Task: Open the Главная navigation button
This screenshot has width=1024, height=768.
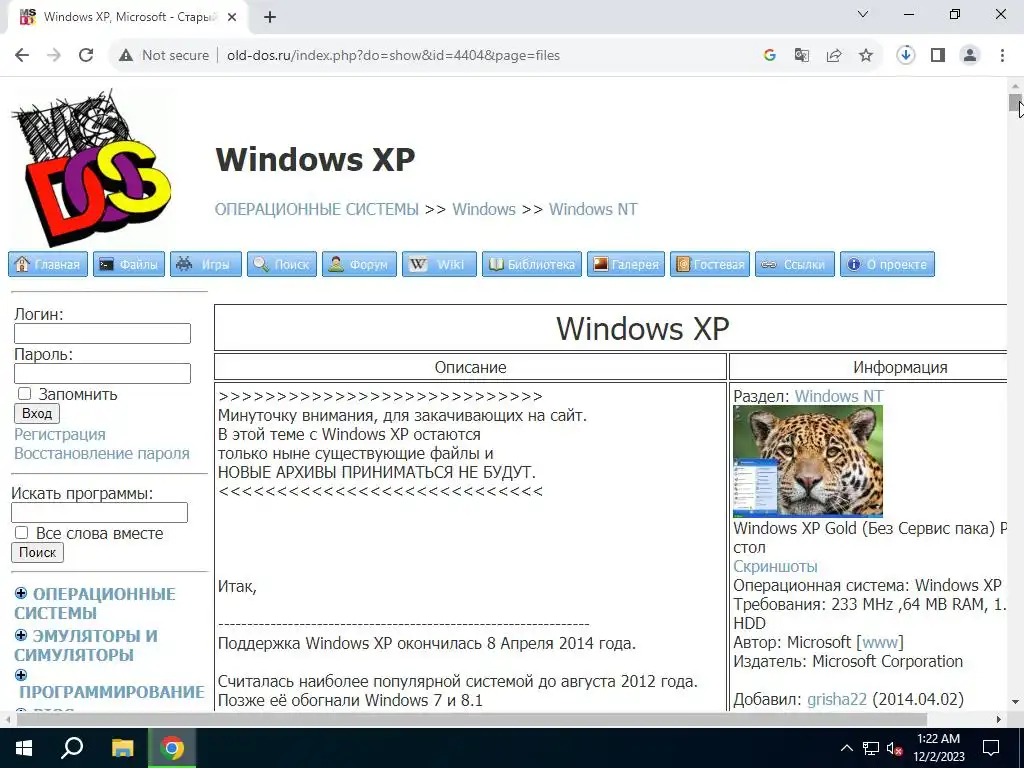Action: pos(48,264)
